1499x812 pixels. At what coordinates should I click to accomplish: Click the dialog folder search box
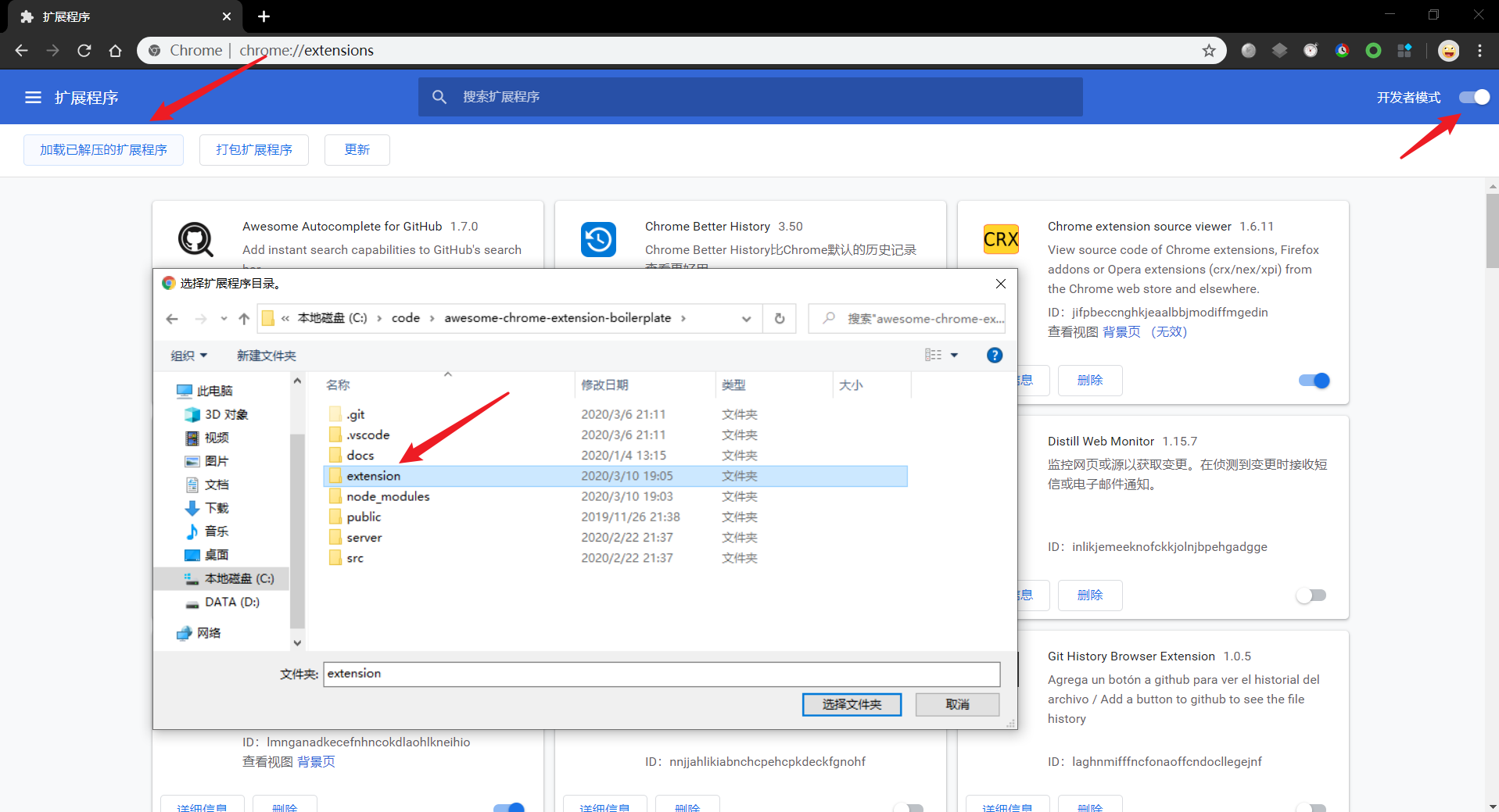pyautogui.click(x=907, y=319)
